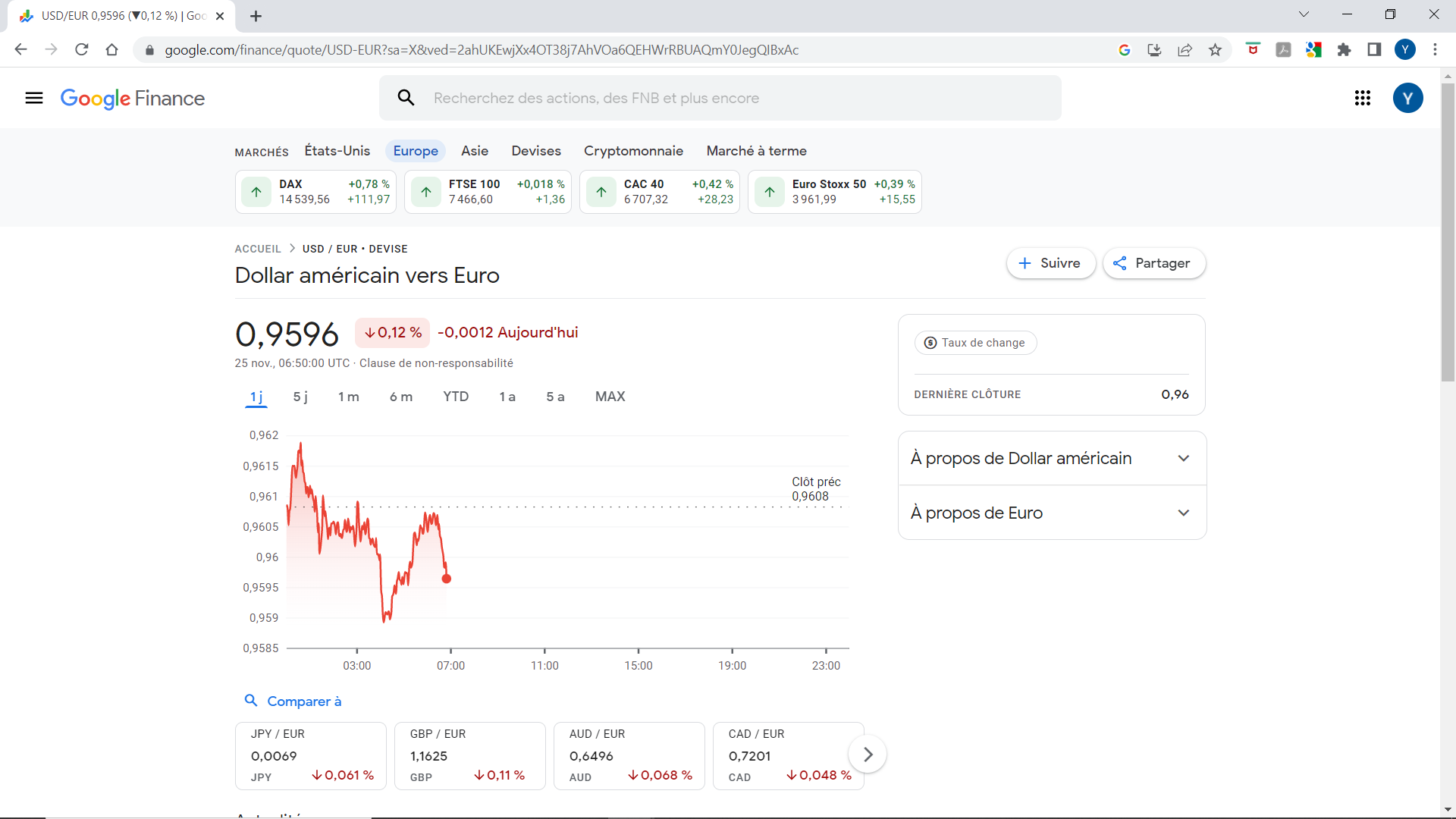Image resolution: width=1456 pixels, height=819 pixels.
Task: Click the share page icon in address bar
Action: tap(1185, 50)
